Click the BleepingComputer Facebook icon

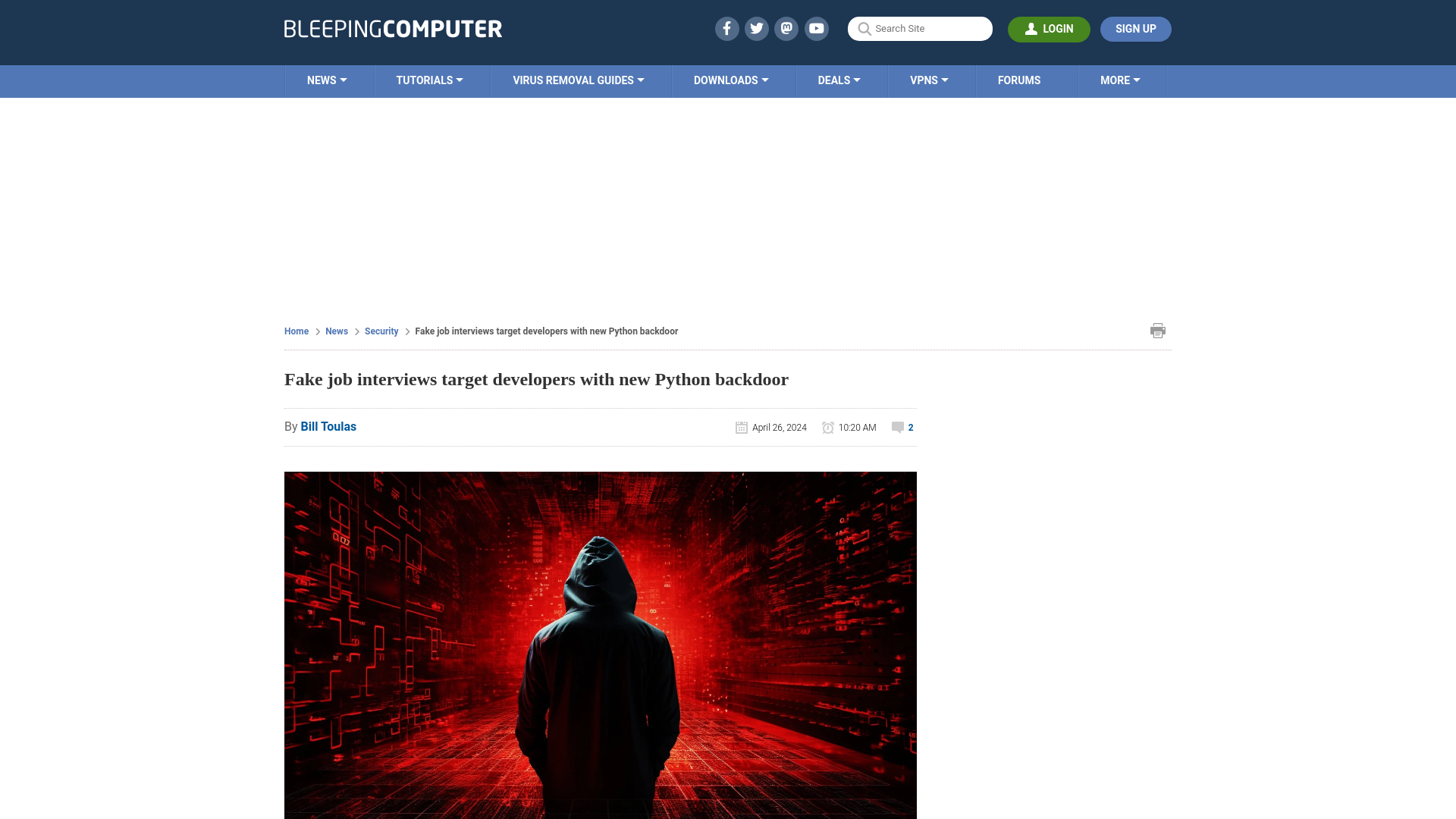click(x=726, y=28)
